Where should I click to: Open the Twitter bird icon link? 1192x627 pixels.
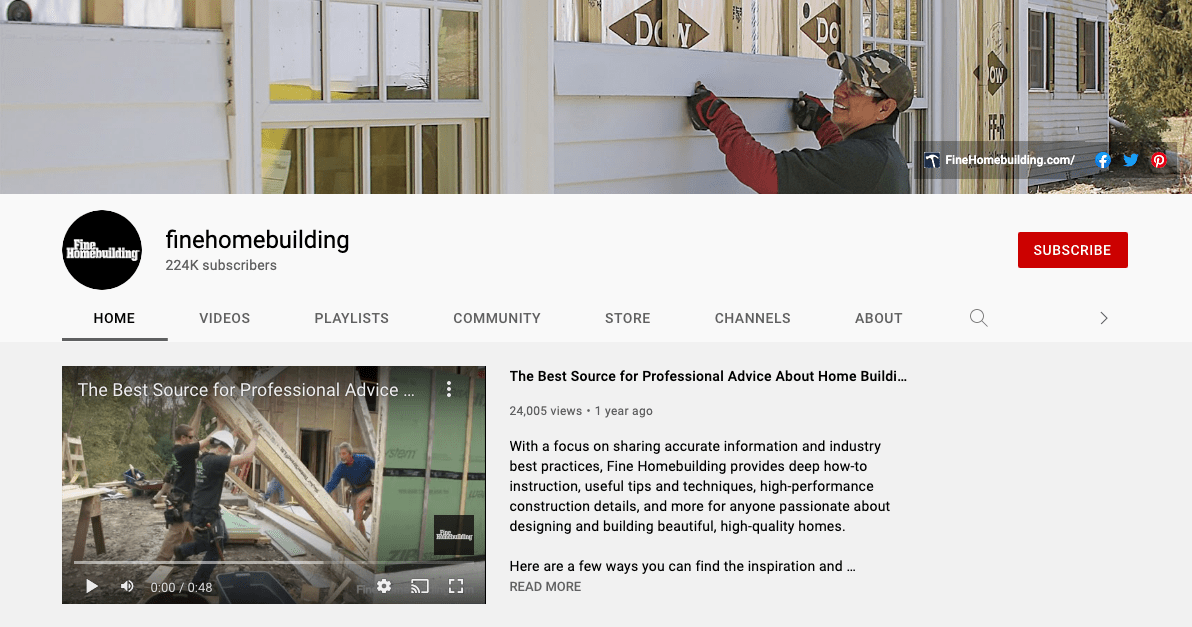pyautogui.click(x=1130, y=160)
